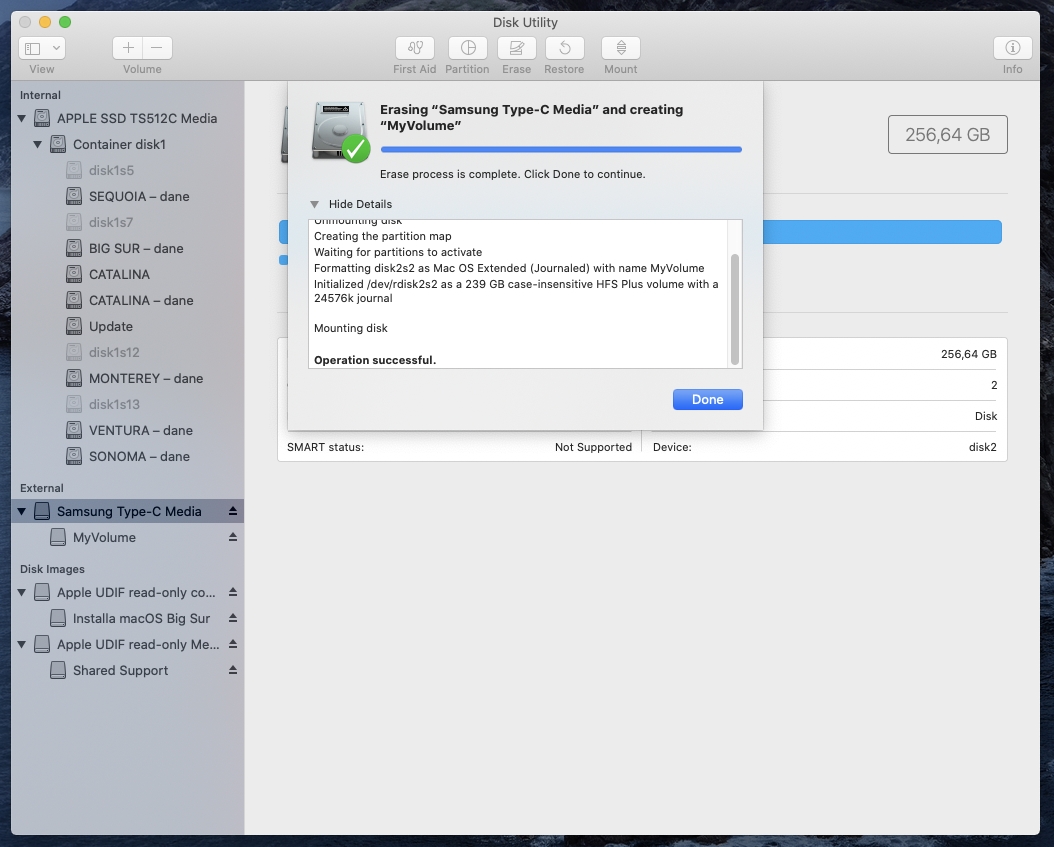Select SONOMA – dane volume
The width and height of the screenshot is (1054, 847).
128,456
